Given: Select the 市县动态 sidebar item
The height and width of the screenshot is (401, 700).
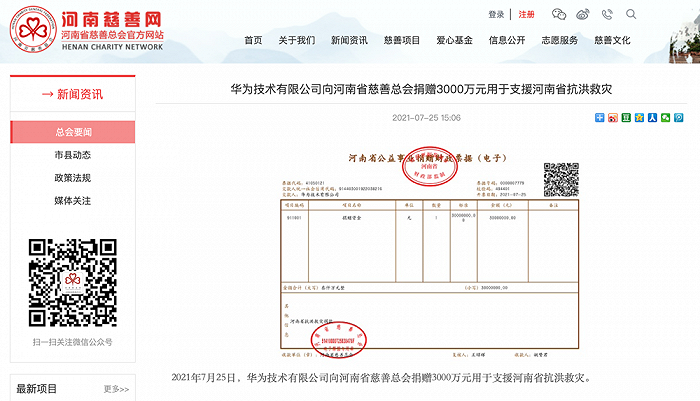Looking at the screenshot, I should [73, 155].
